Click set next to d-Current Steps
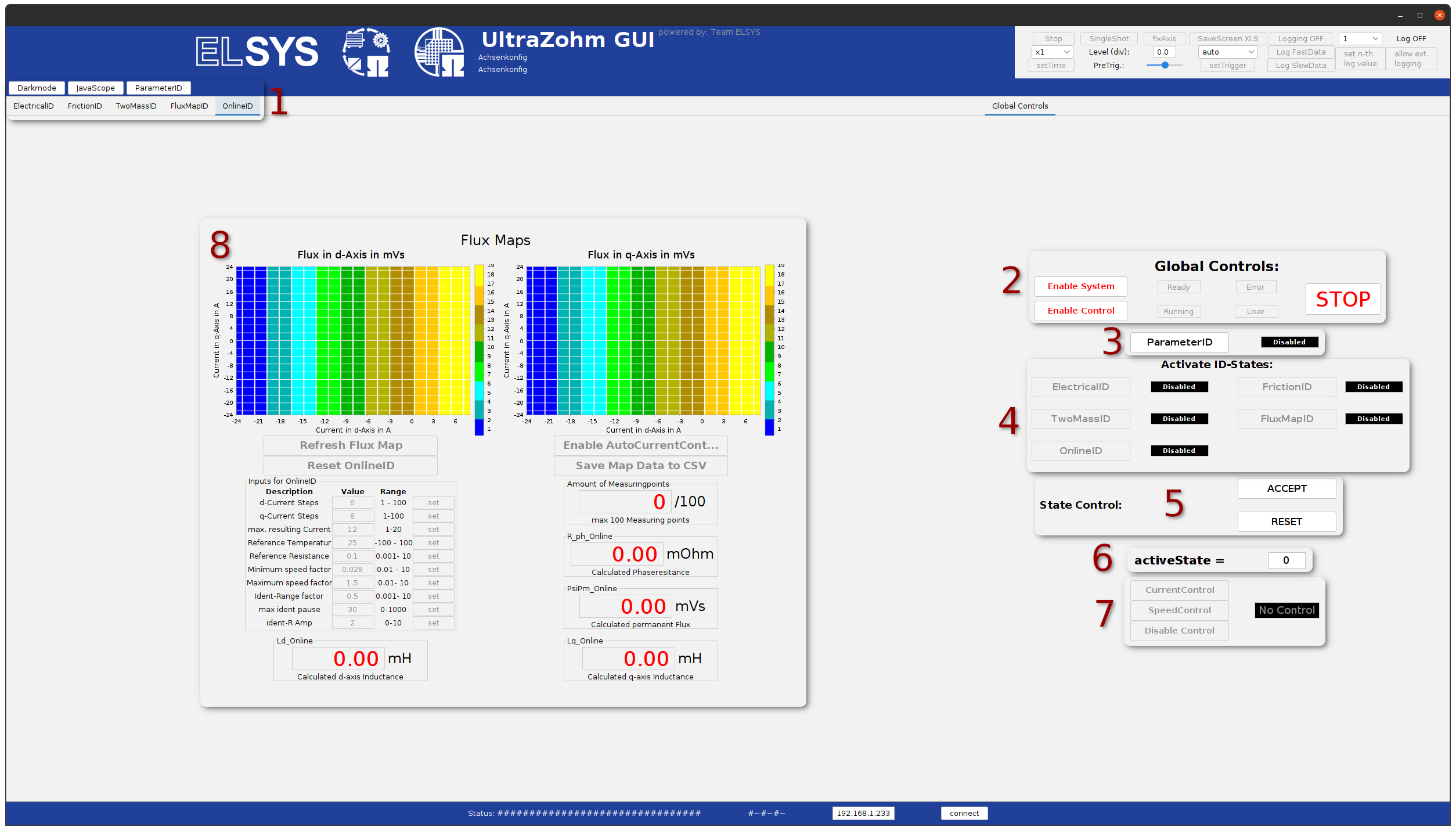This screenshot has height=831, width=1456. pyautogui.click(x=433, y=502)
